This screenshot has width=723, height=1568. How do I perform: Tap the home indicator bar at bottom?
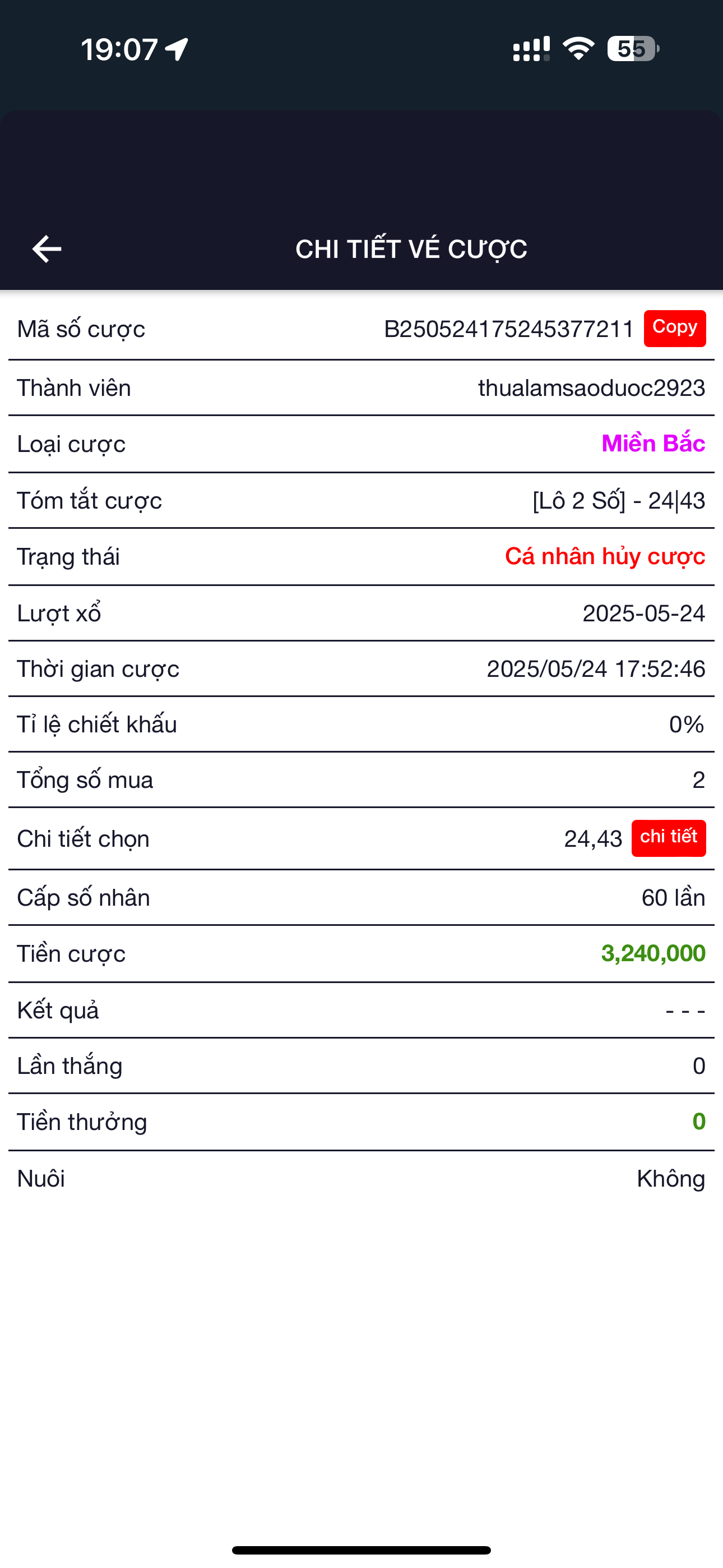pos(361,1549)
